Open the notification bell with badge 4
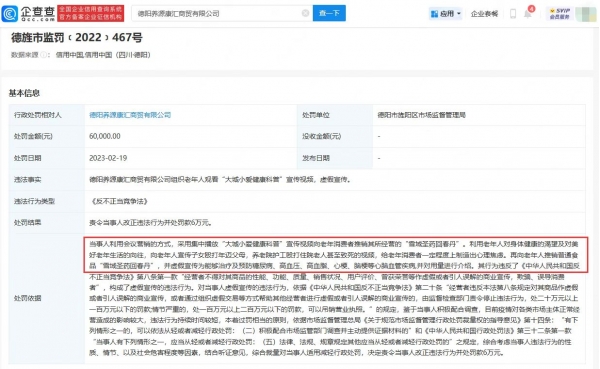This screenshot has height=369, width=600. pos(528,13)
